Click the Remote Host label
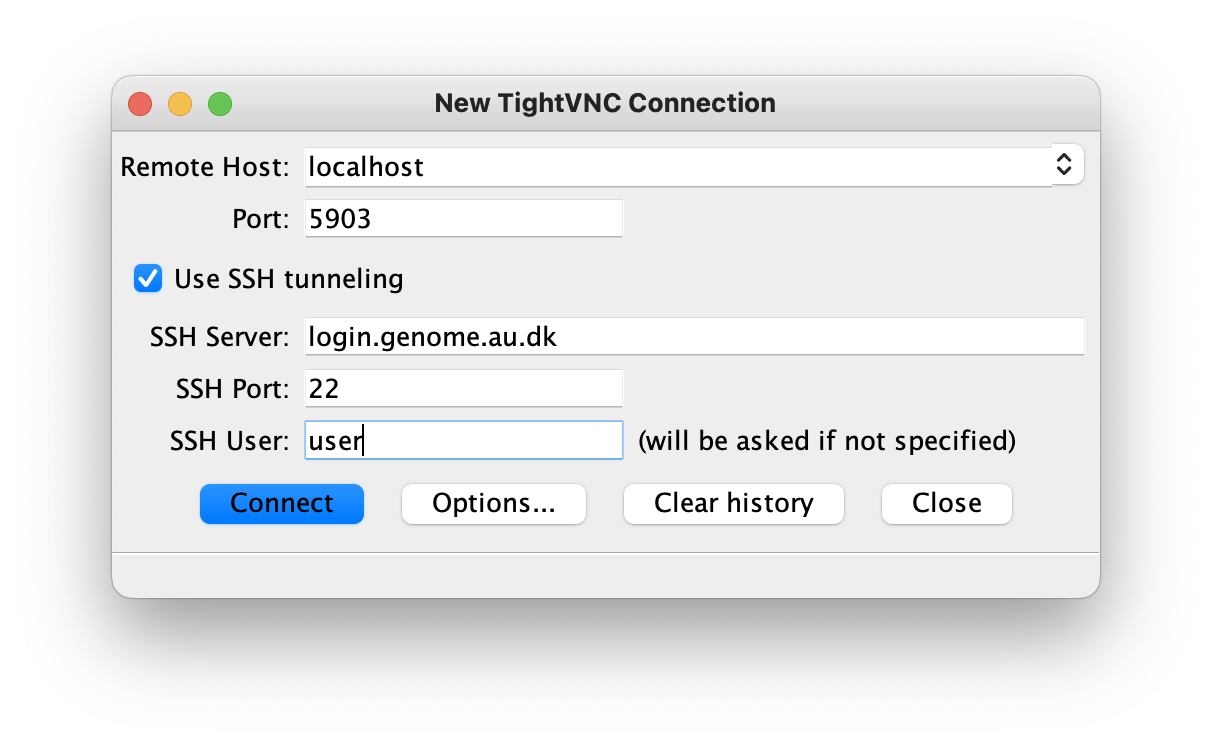 tap(205, 167)
